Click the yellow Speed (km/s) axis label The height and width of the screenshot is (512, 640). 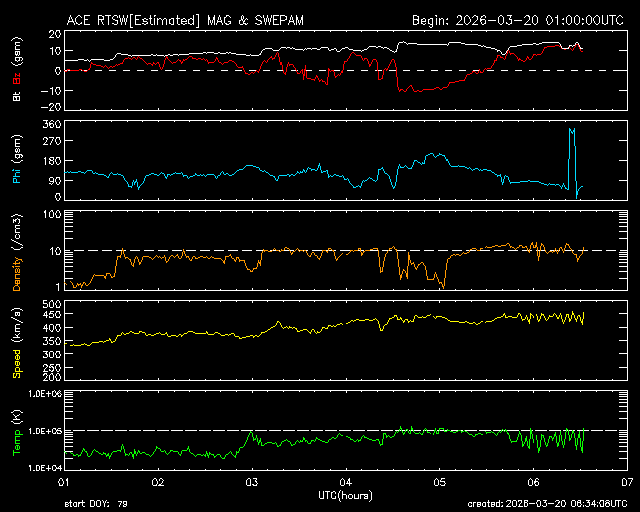(x=16, y=340)
